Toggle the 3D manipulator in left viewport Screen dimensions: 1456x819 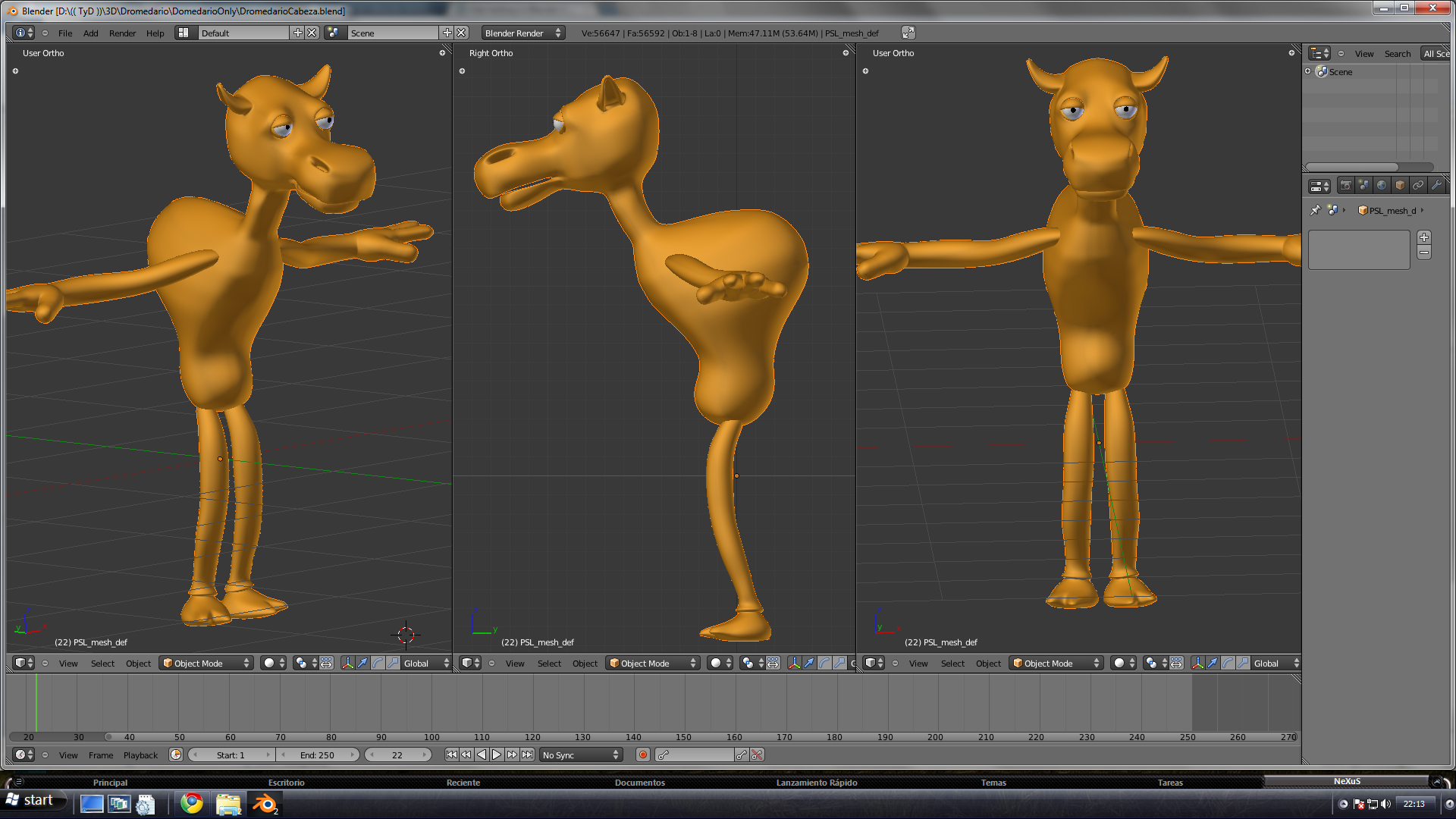pyautogui.click(x=347, y=664)
